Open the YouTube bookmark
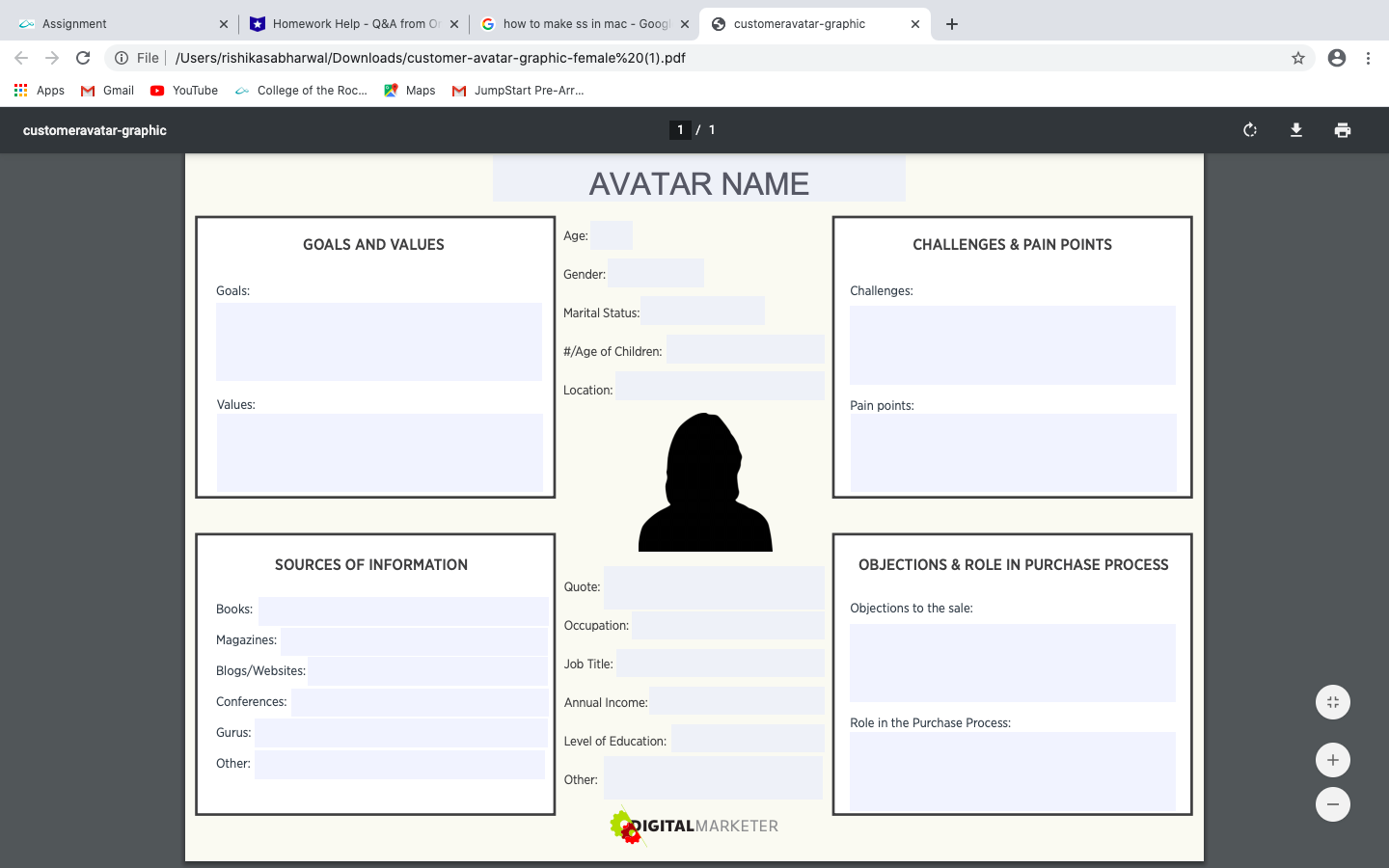 click(x=183, y=91)
